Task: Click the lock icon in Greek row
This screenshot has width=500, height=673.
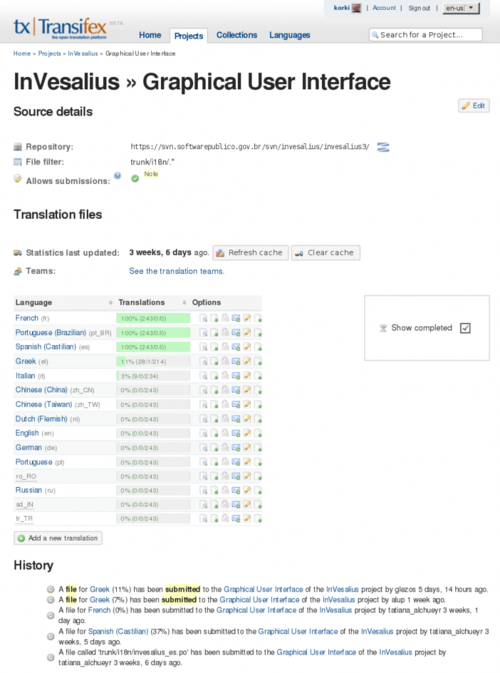Action: [225, 361]
